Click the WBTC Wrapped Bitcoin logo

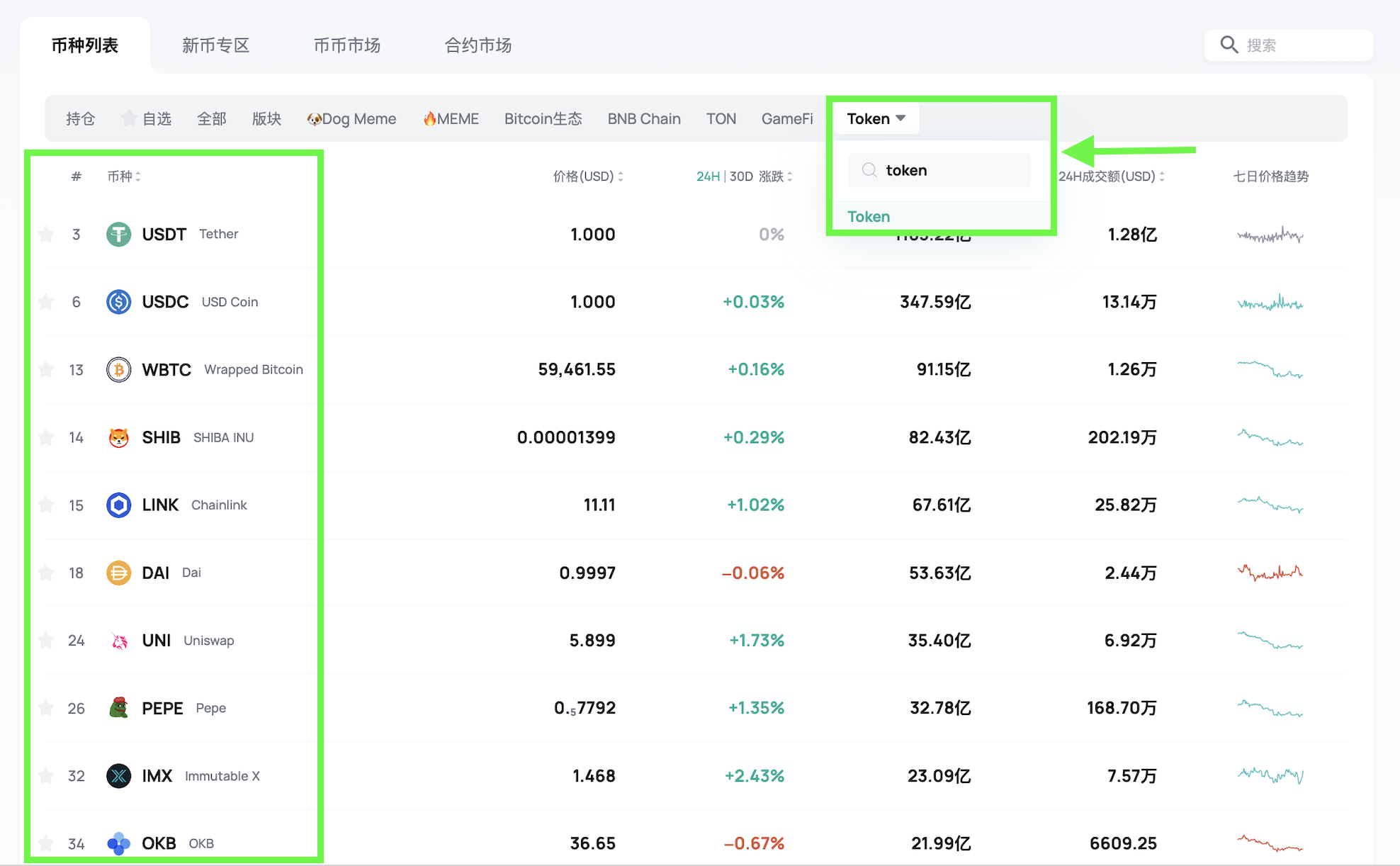click(118, 369)
